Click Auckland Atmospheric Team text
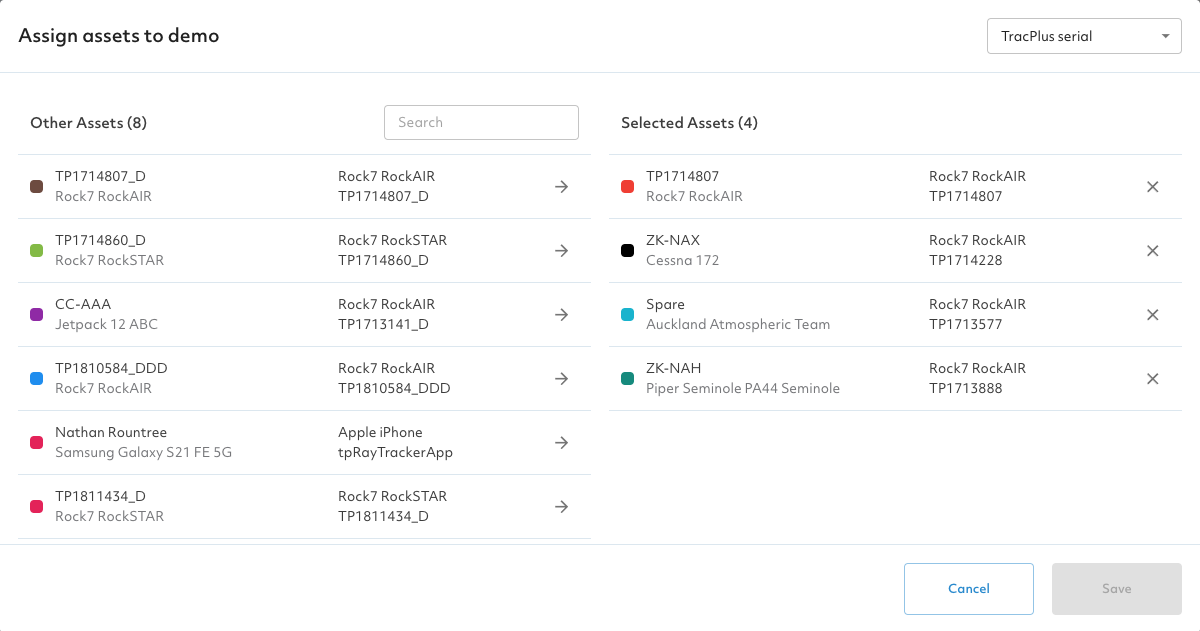The image size is (1200, 631). pyautogui.click(x=738, y=324)
